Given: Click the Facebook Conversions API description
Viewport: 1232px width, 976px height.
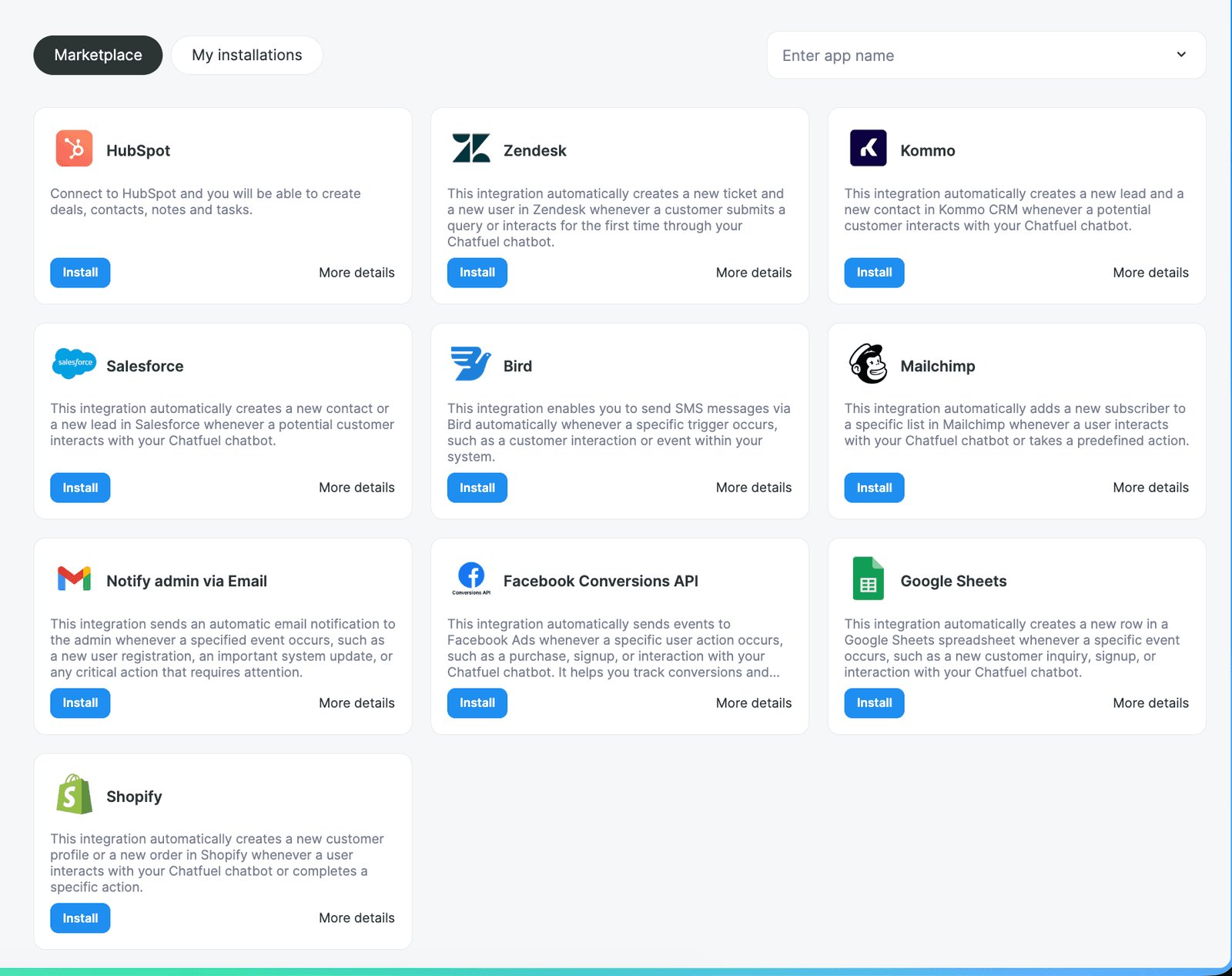Looking at the screenshot, I should [615, 648].
